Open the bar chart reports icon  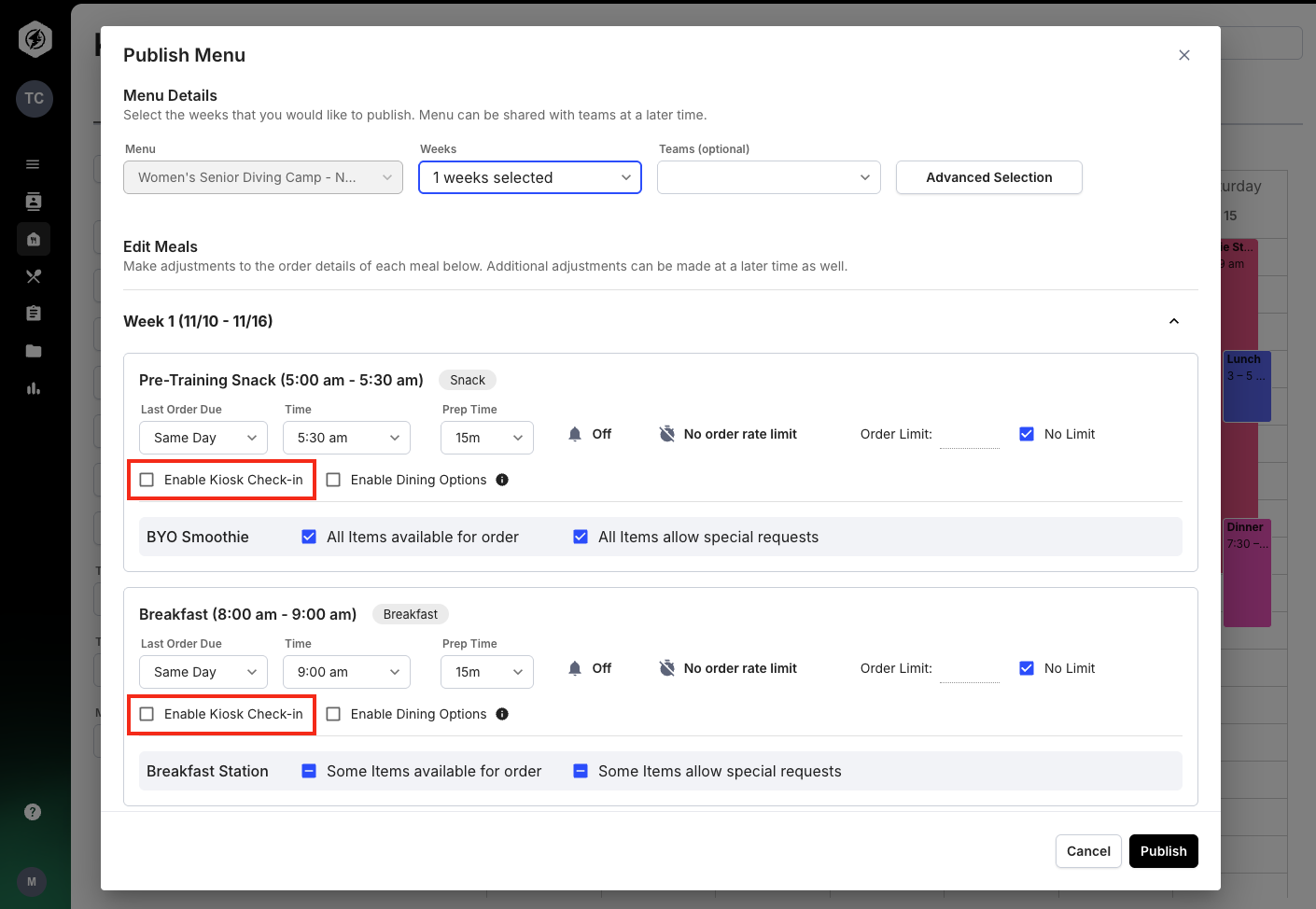(x=34, y=388)
